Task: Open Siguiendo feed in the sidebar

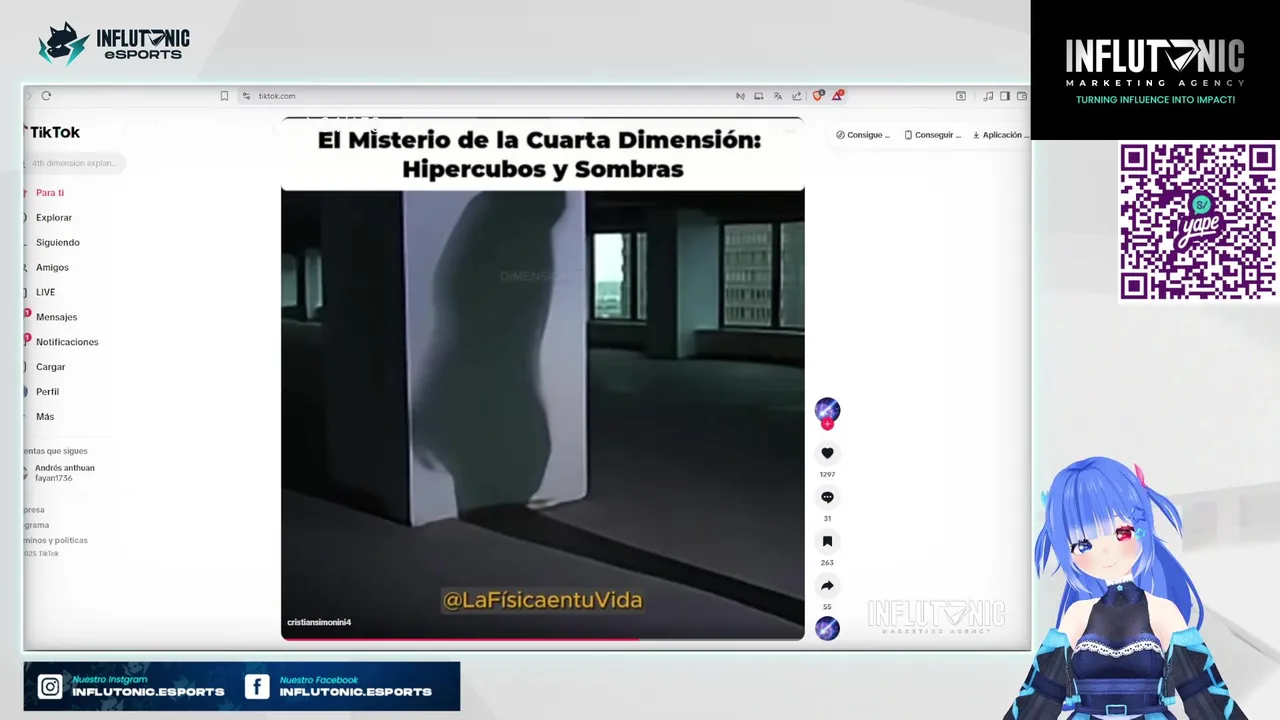Action: [58, 242]
